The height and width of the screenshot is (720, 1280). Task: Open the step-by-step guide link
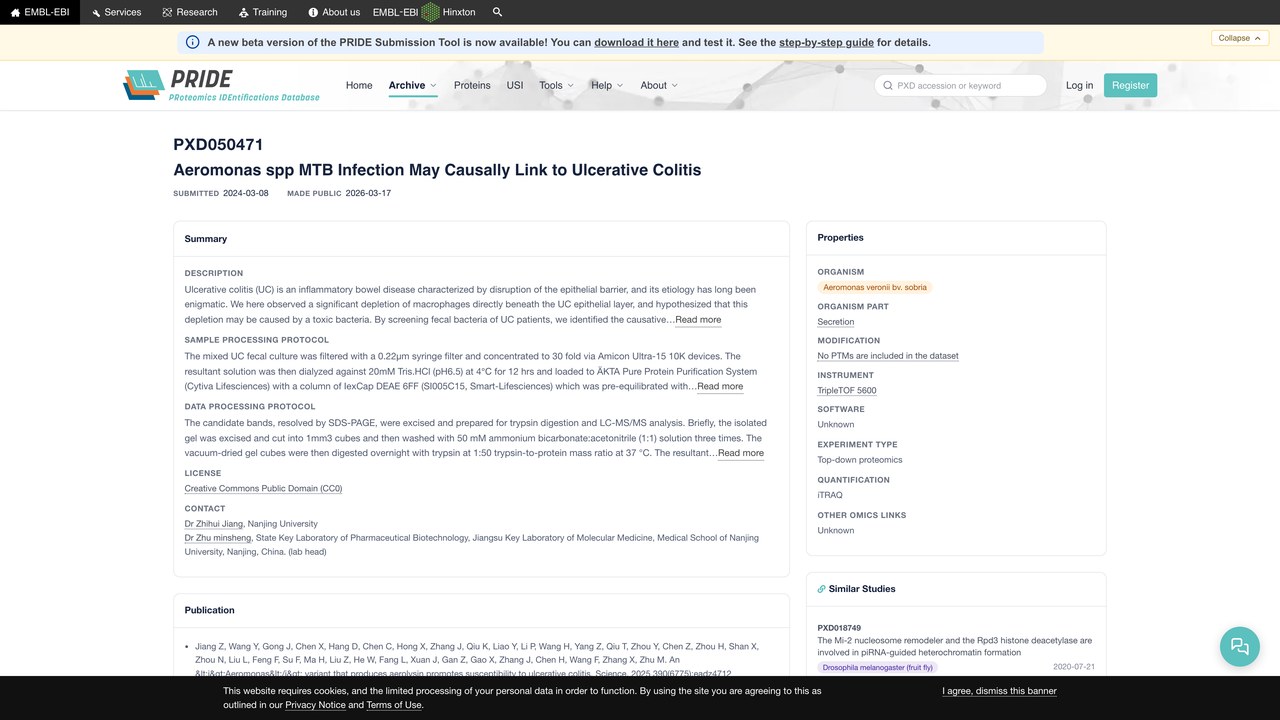click(x=826, y=42)
